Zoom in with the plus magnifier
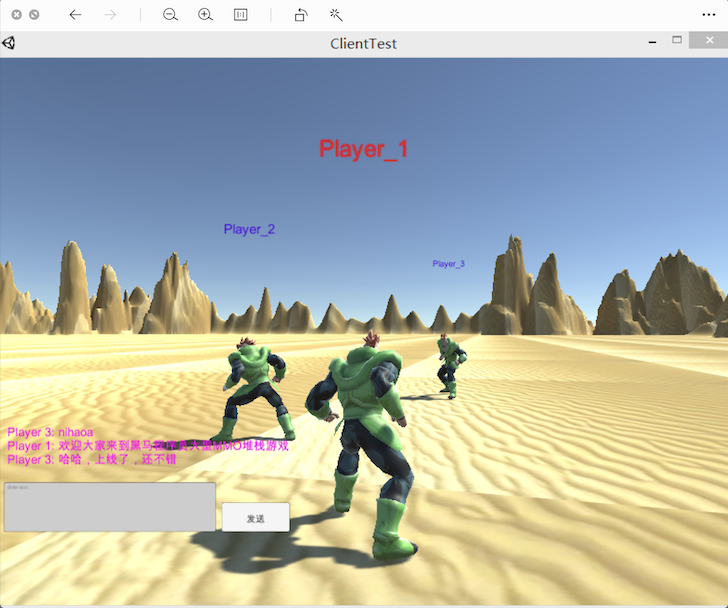The image size is (728, 608). (205, 15)
